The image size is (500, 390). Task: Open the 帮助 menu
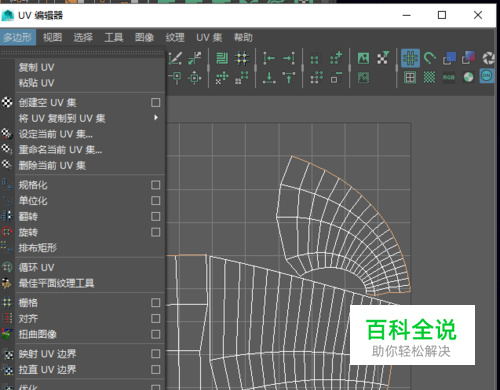click(243, 37)
